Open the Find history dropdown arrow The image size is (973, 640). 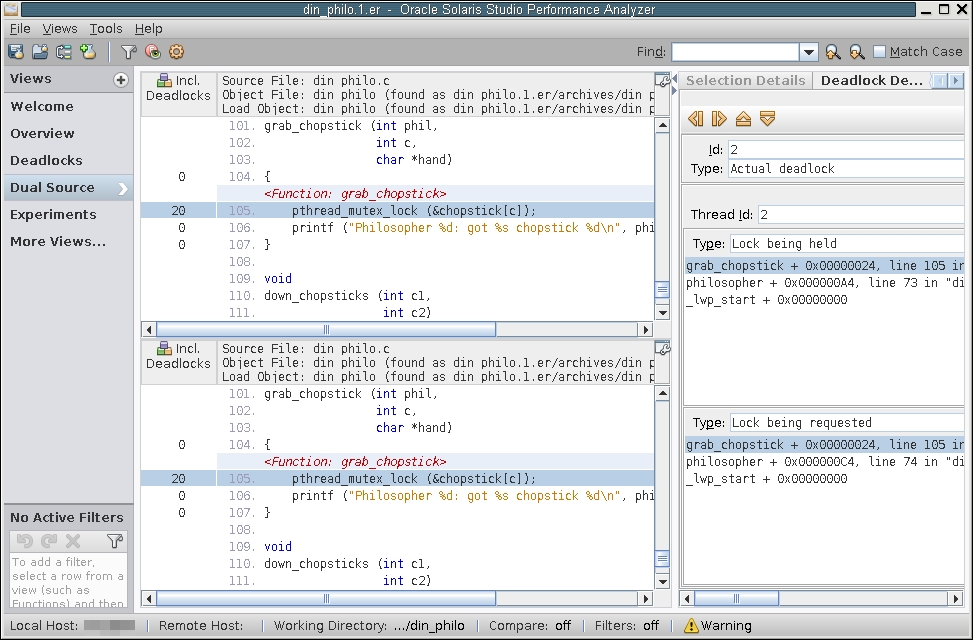pos(809,52)
